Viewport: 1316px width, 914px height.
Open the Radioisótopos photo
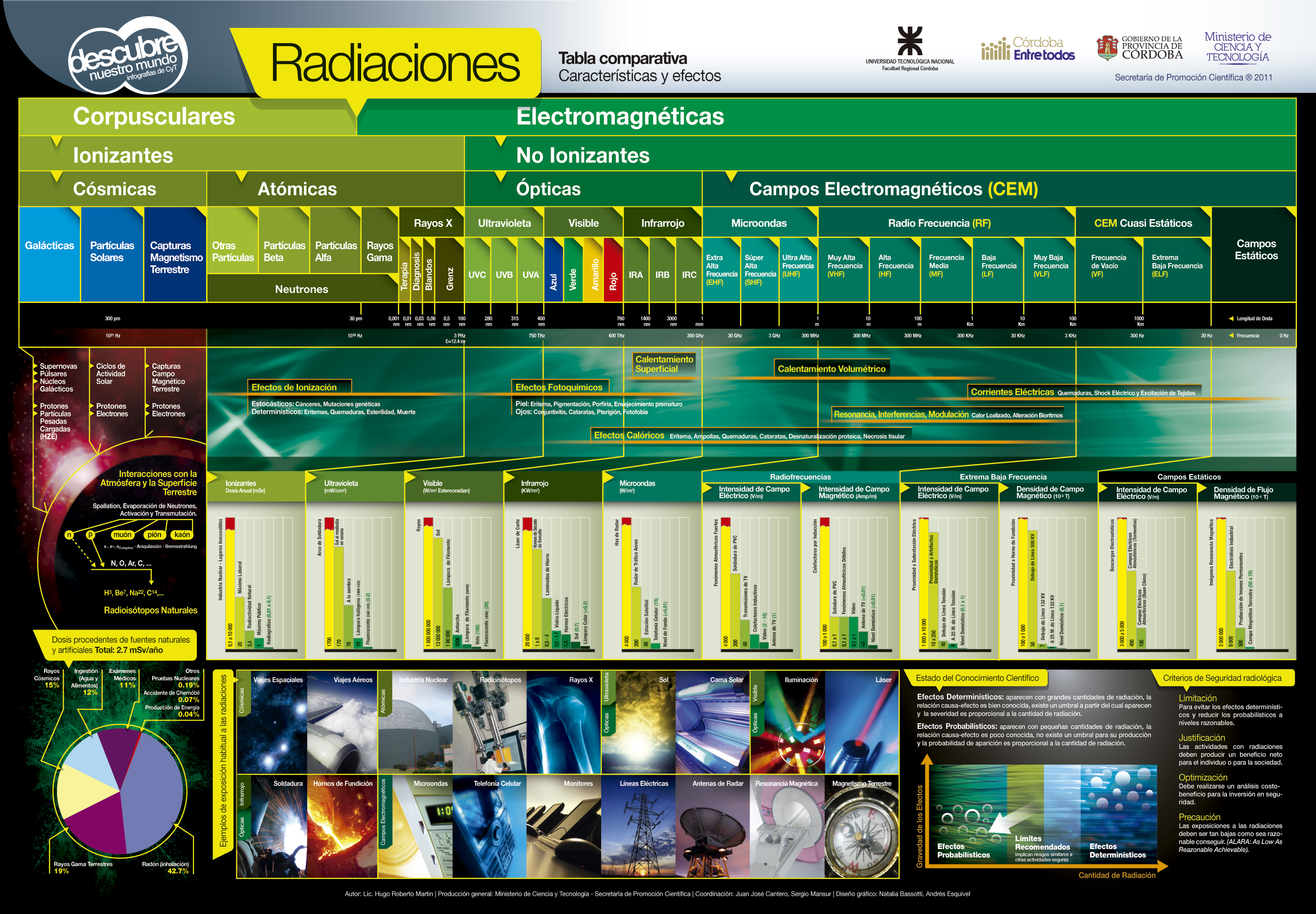click(x=490, y=722)
